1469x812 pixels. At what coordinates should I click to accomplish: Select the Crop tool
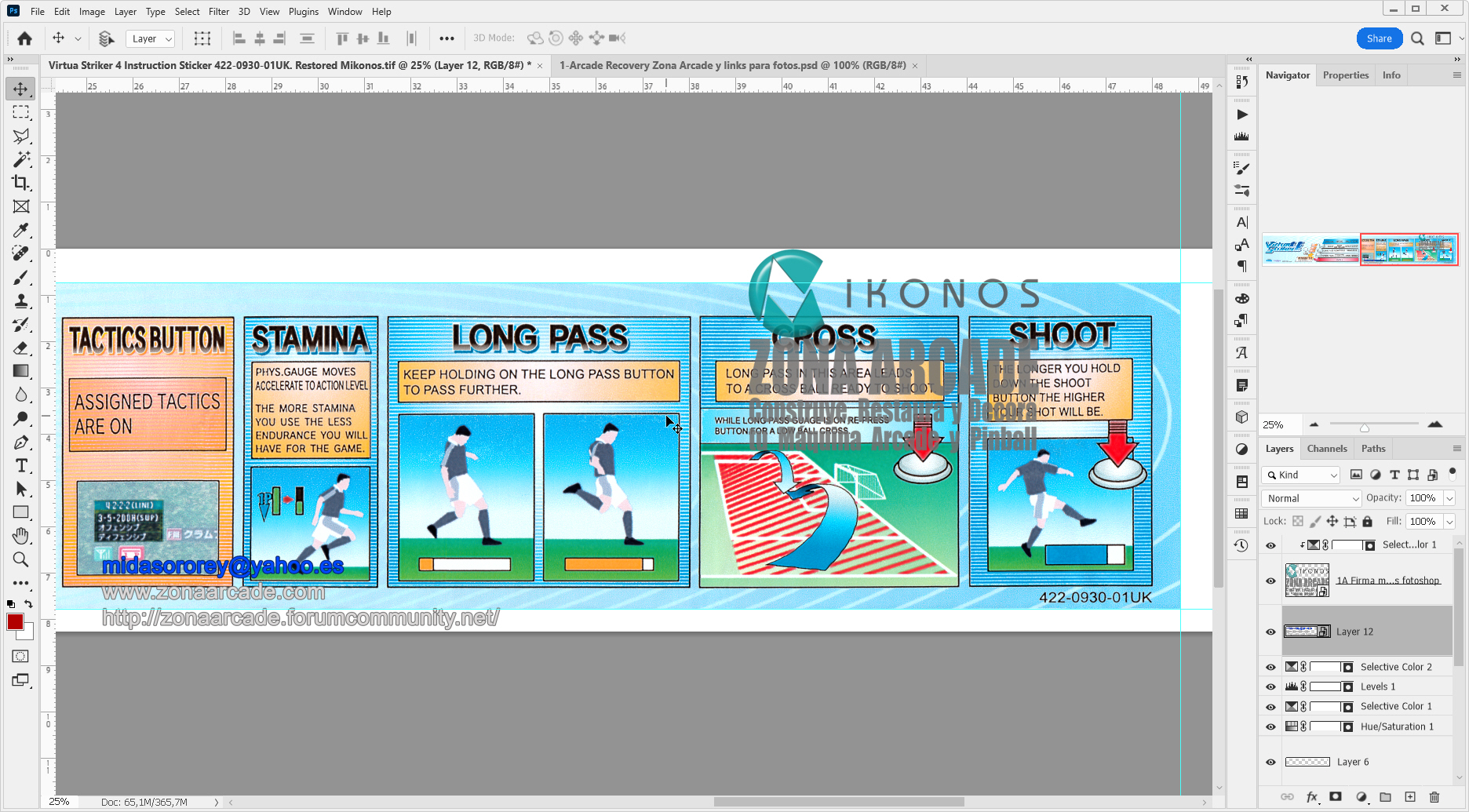pos(21,183)
